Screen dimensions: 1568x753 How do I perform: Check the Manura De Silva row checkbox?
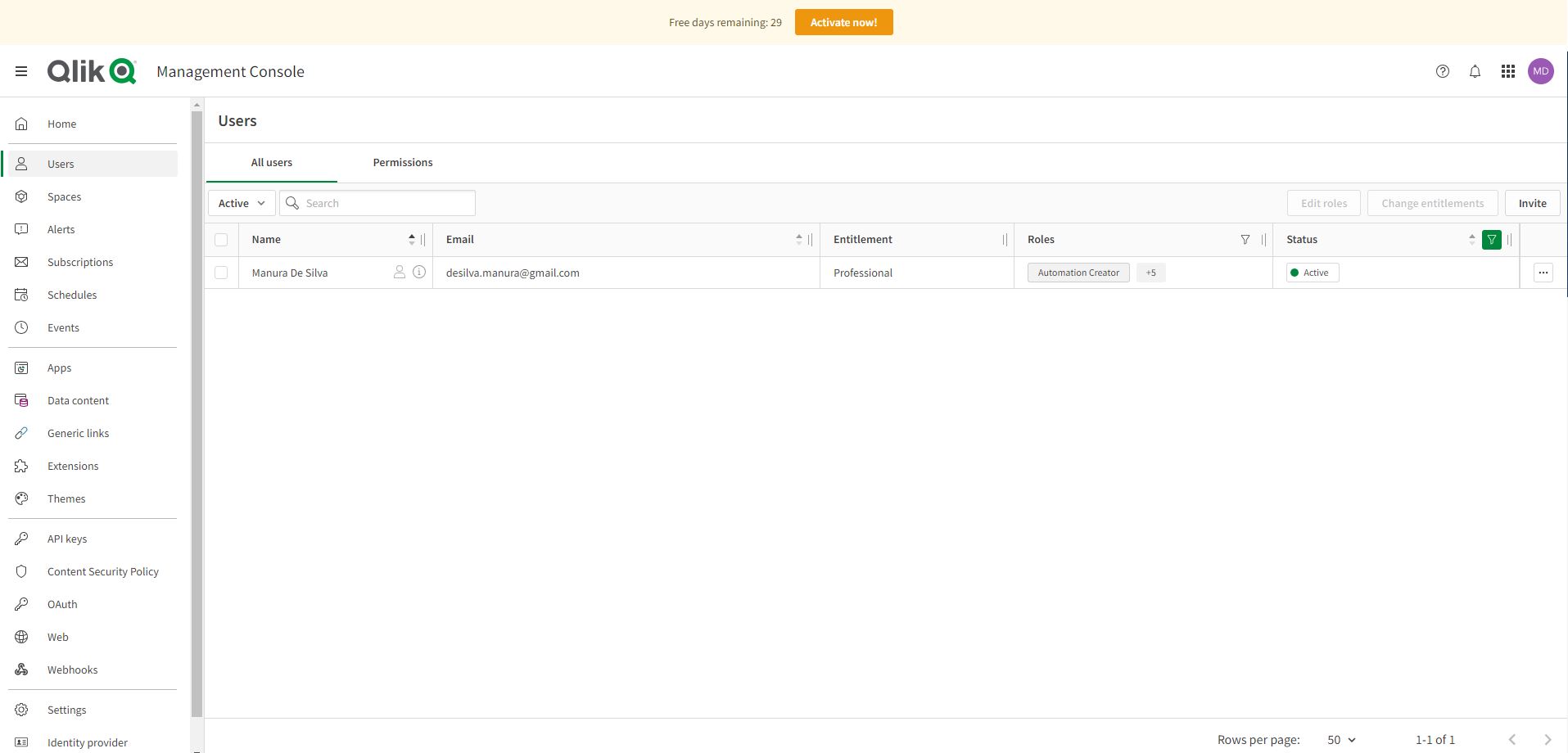pyautogui.click(x=221, y=273)
